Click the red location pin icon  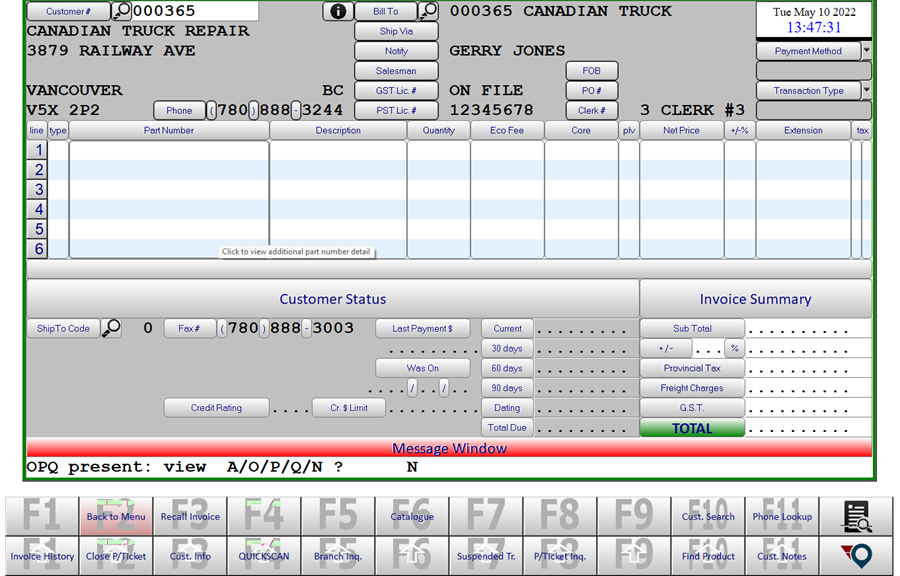[856, 556]
